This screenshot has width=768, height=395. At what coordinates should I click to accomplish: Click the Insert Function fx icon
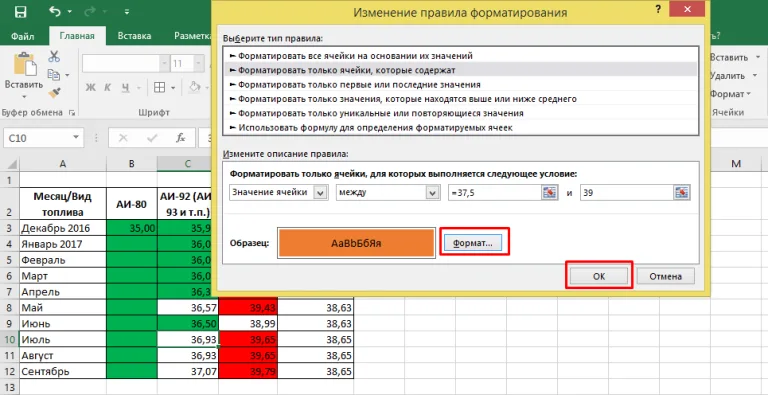(x=180, y=138)
